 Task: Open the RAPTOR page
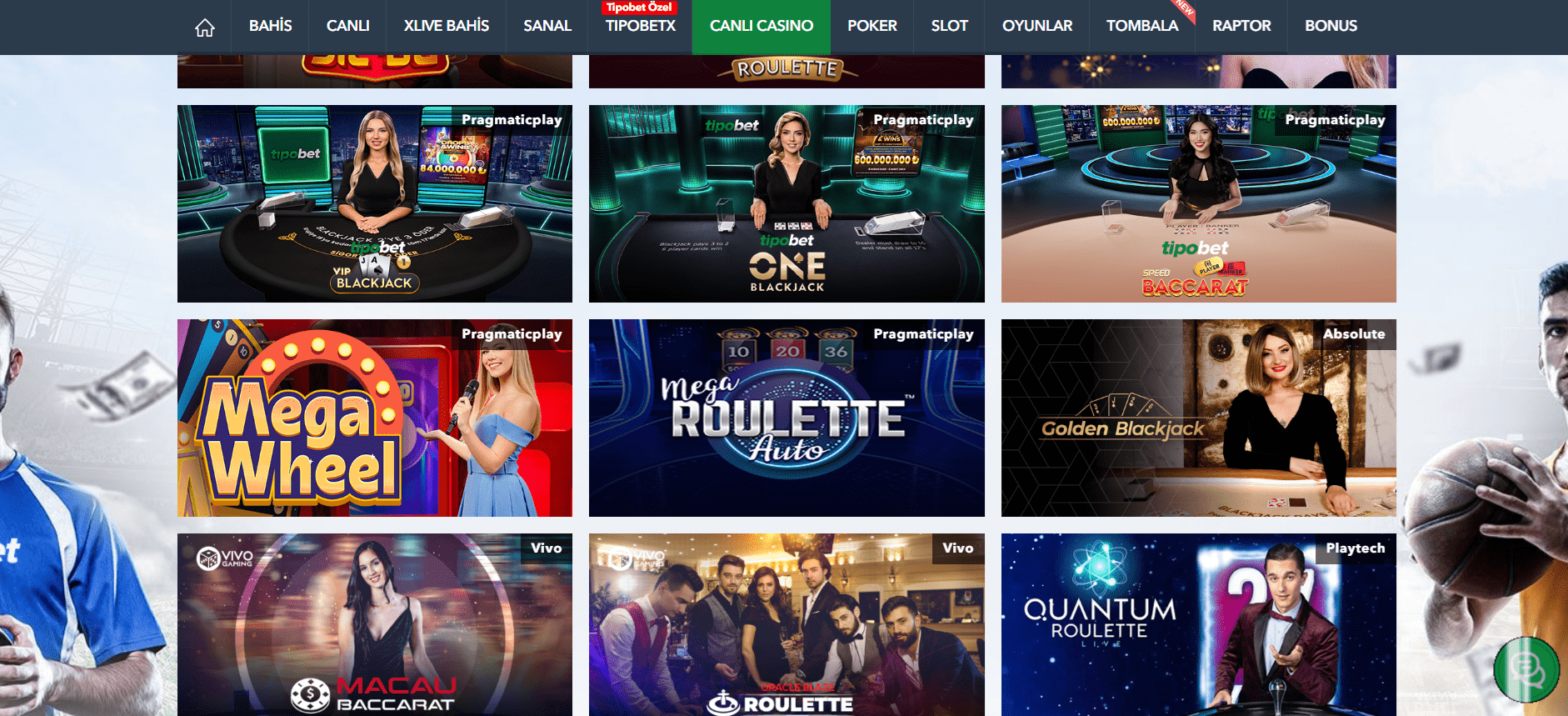pyautogui.click(x=1241, y=26)
